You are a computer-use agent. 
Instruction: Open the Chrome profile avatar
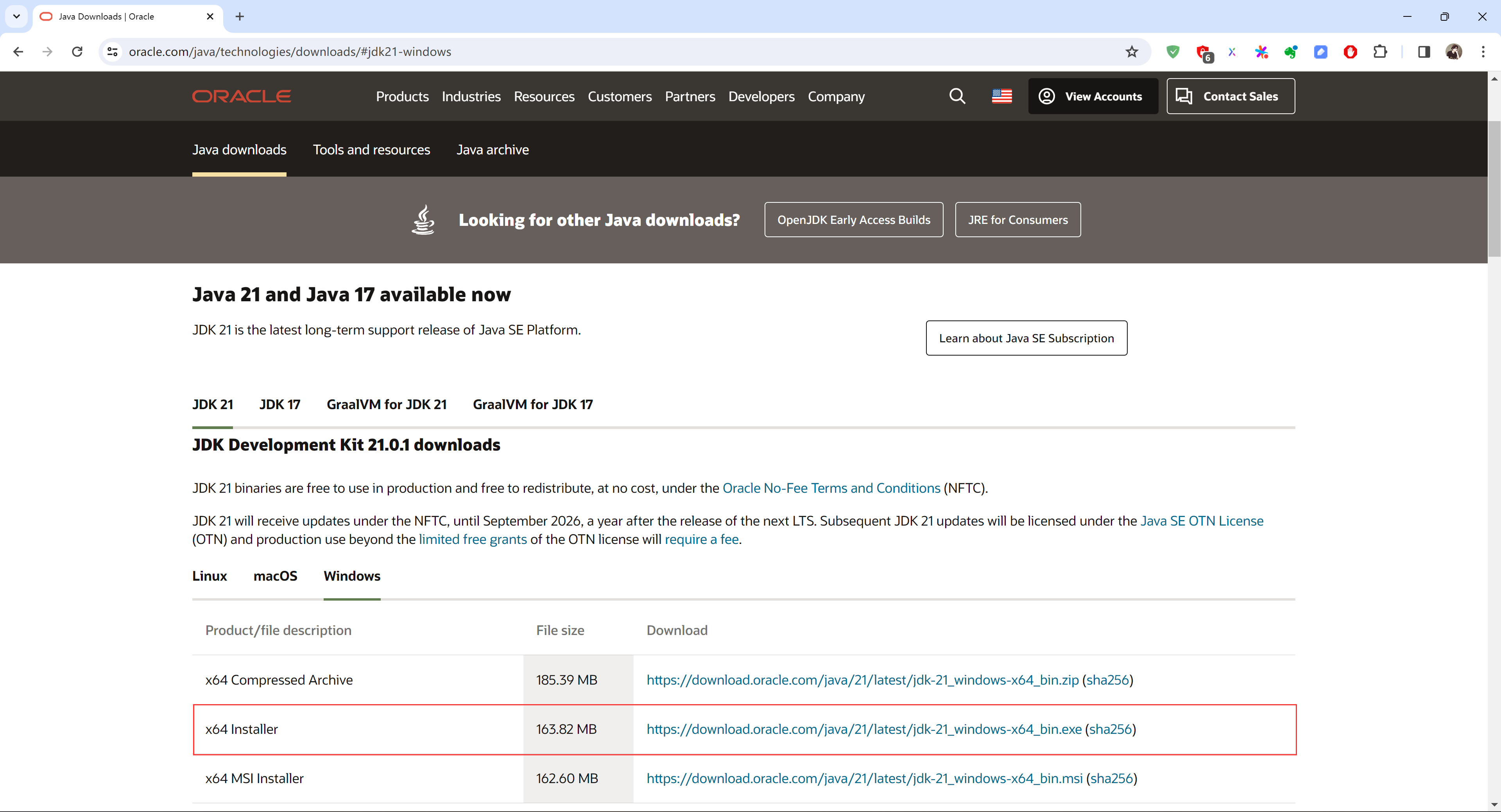(x=1453, y=52)
